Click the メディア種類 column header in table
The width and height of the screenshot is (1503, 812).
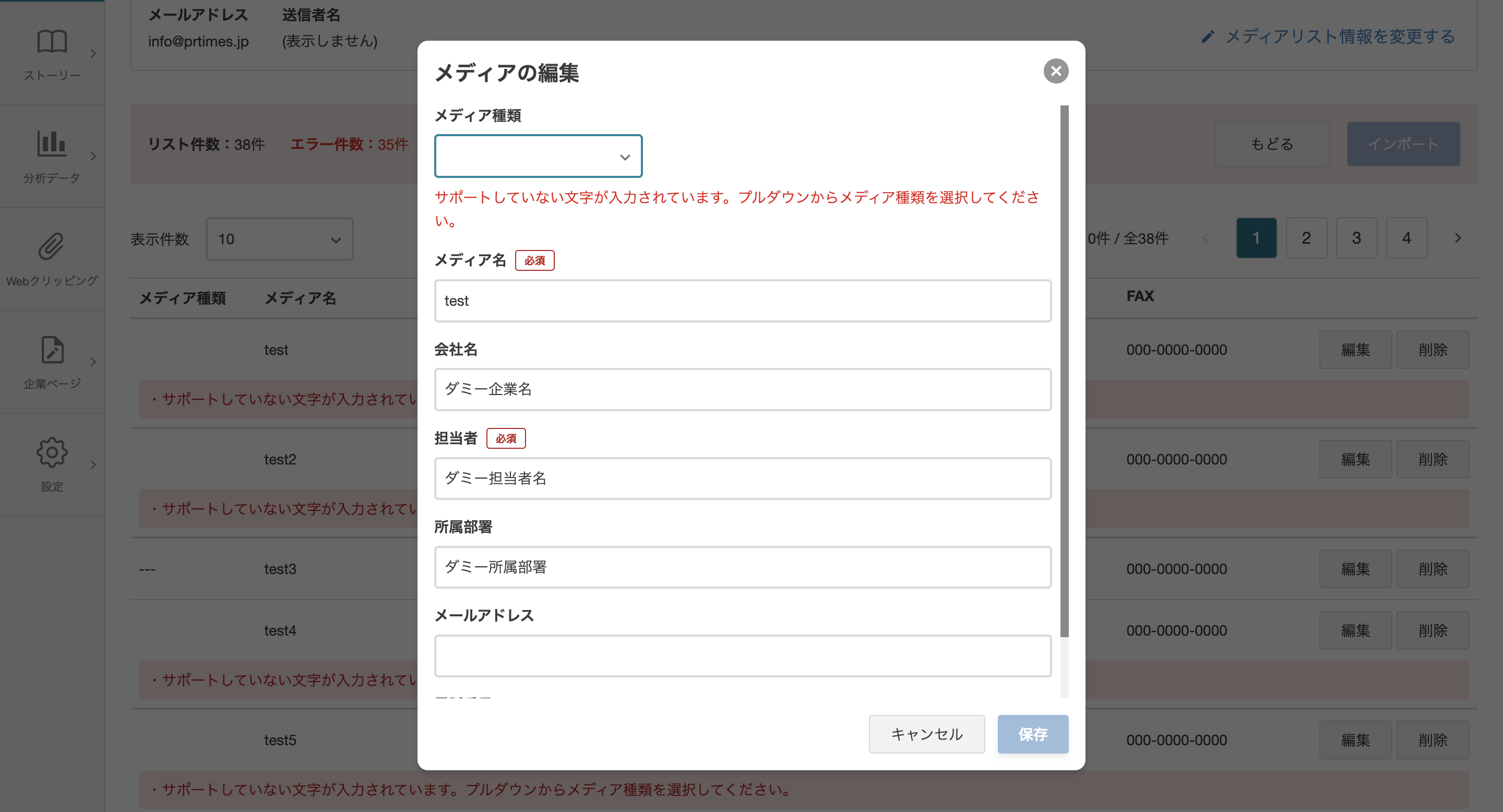click(x=183, y=298)
